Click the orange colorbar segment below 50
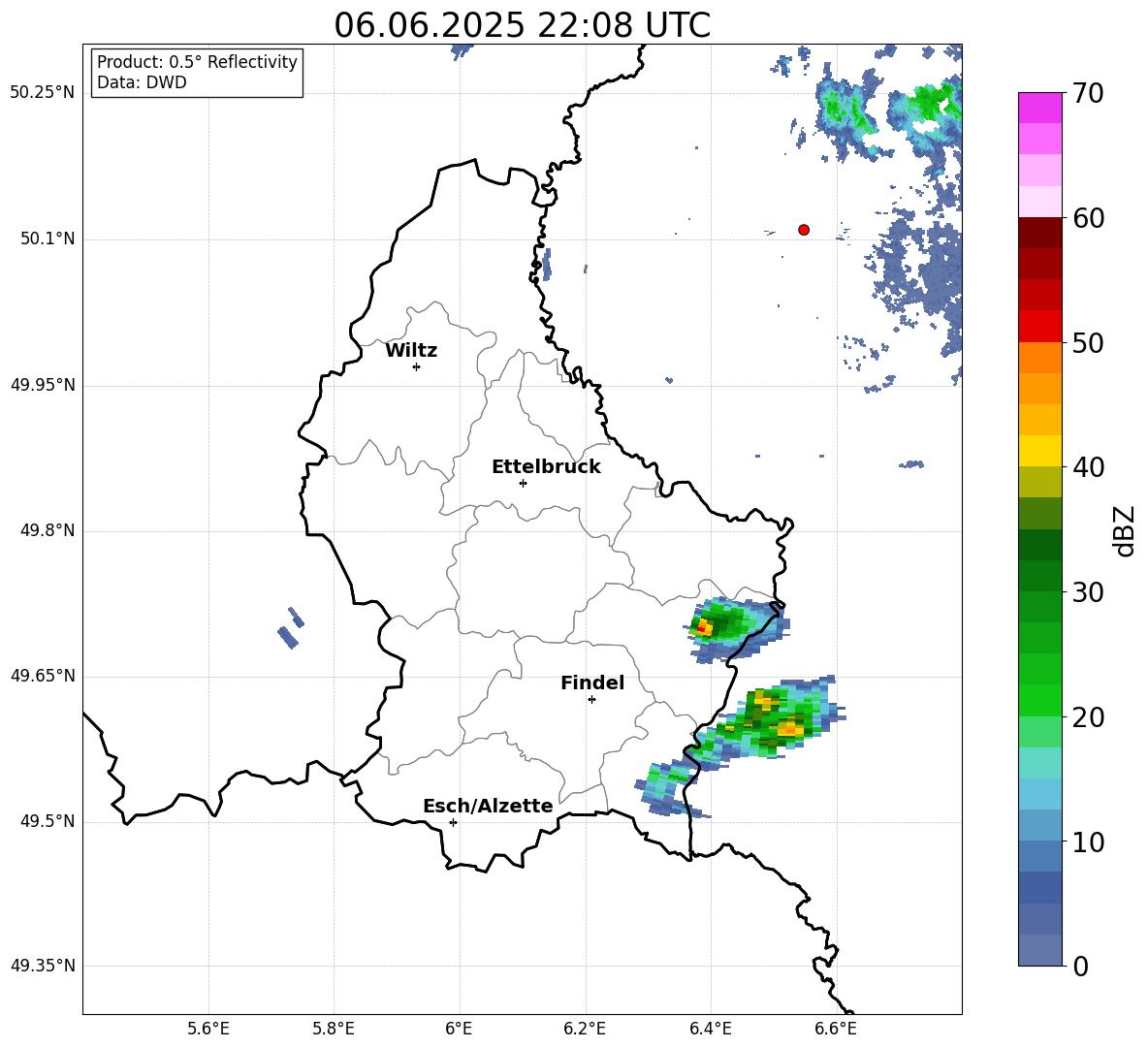 (x=1040, y=358)
